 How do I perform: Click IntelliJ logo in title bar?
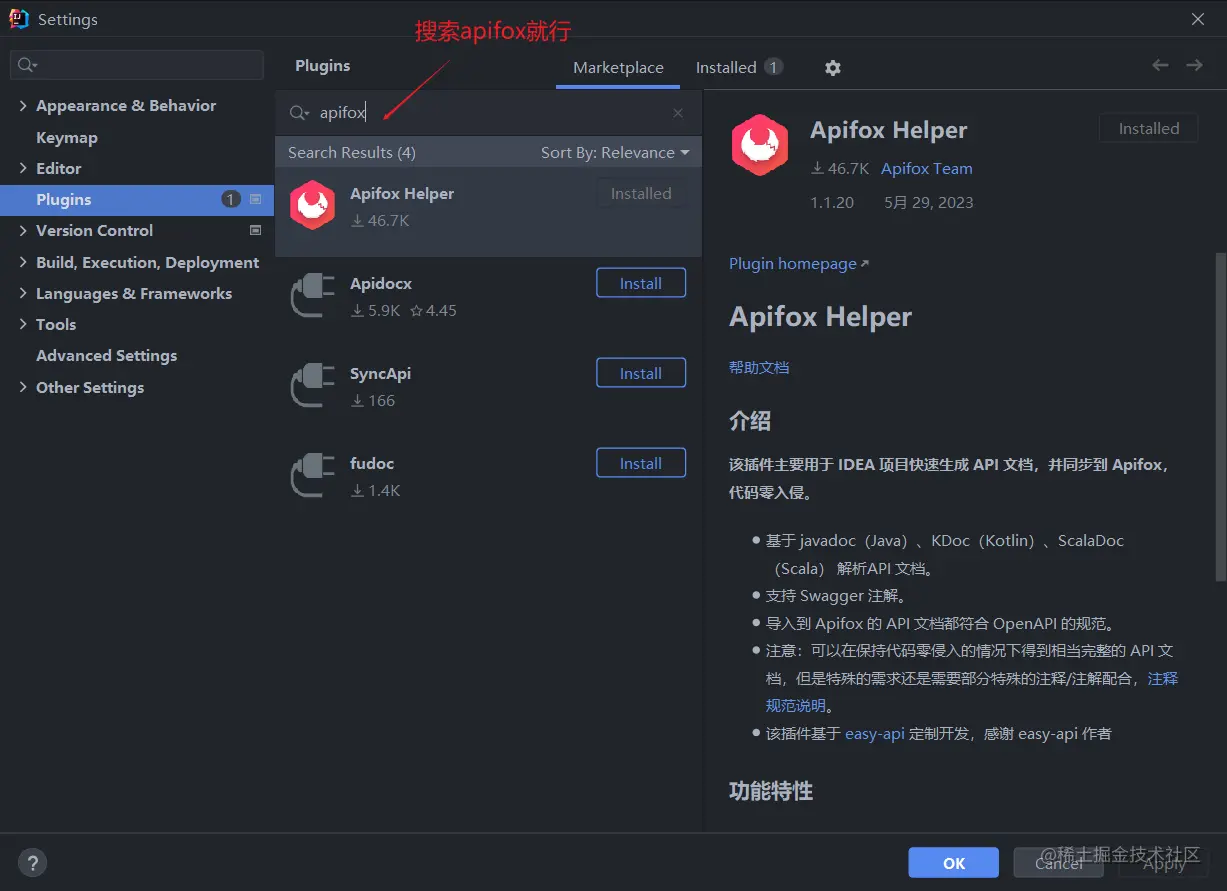point(19,19)
